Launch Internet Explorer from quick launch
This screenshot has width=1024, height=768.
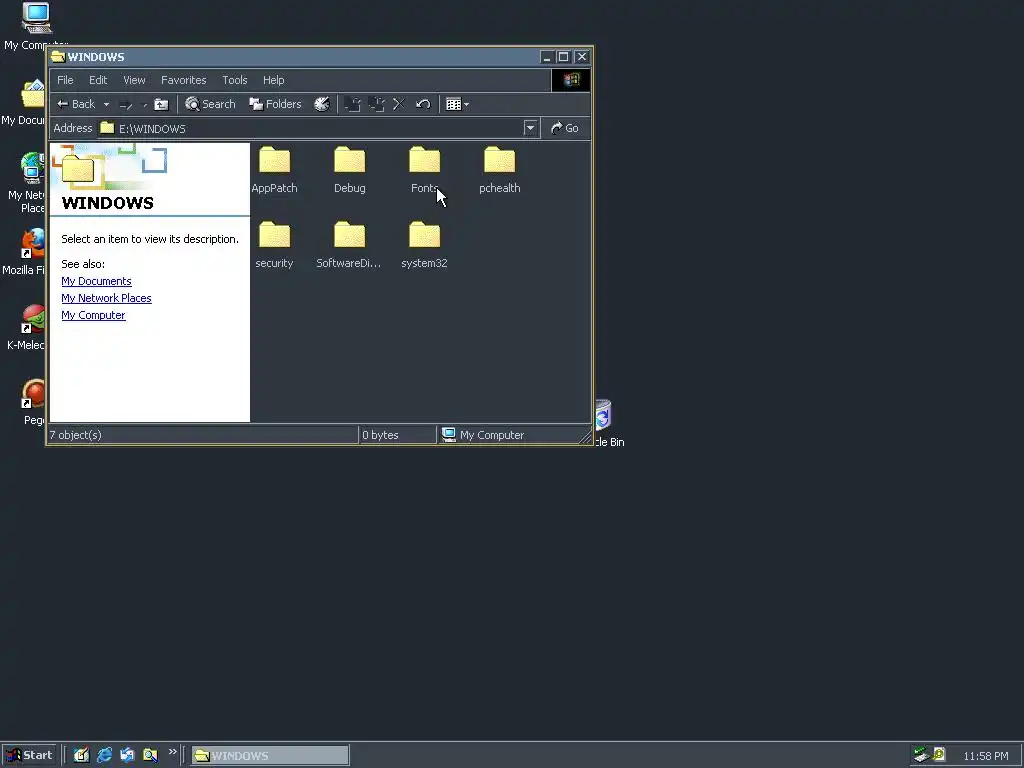click(104, 756)
